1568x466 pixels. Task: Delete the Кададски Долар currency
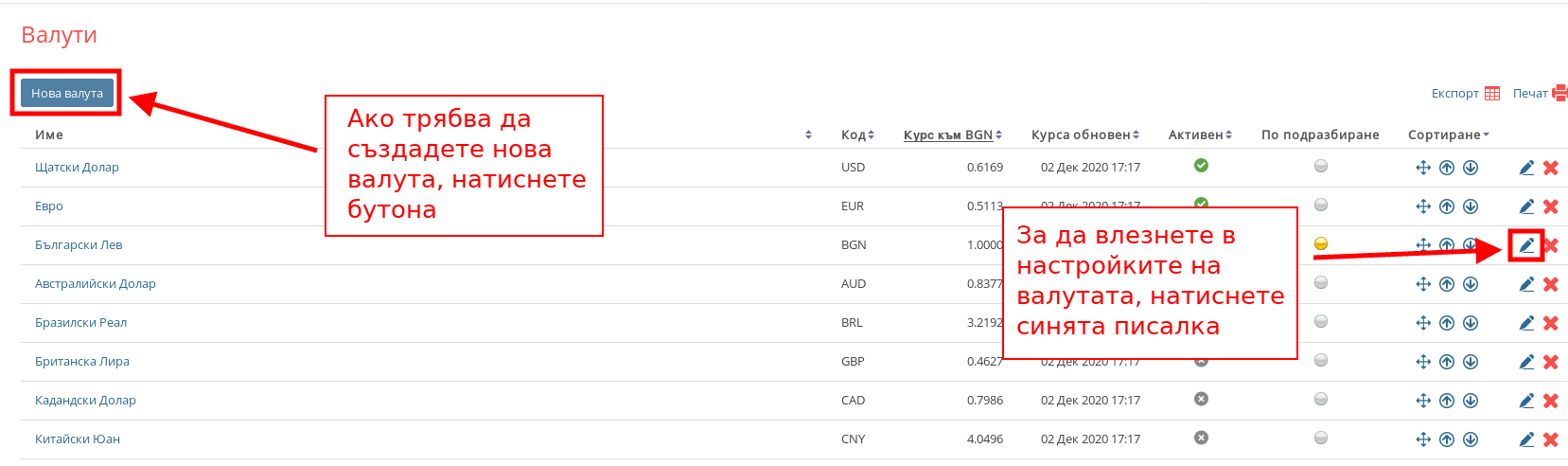click(1551, 401)
